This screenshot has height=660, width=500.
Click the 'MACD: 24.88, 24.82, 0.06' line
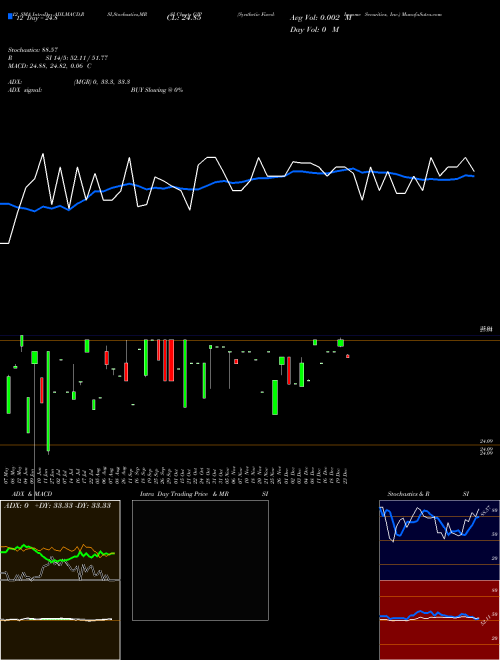click(x=45, y=66)
